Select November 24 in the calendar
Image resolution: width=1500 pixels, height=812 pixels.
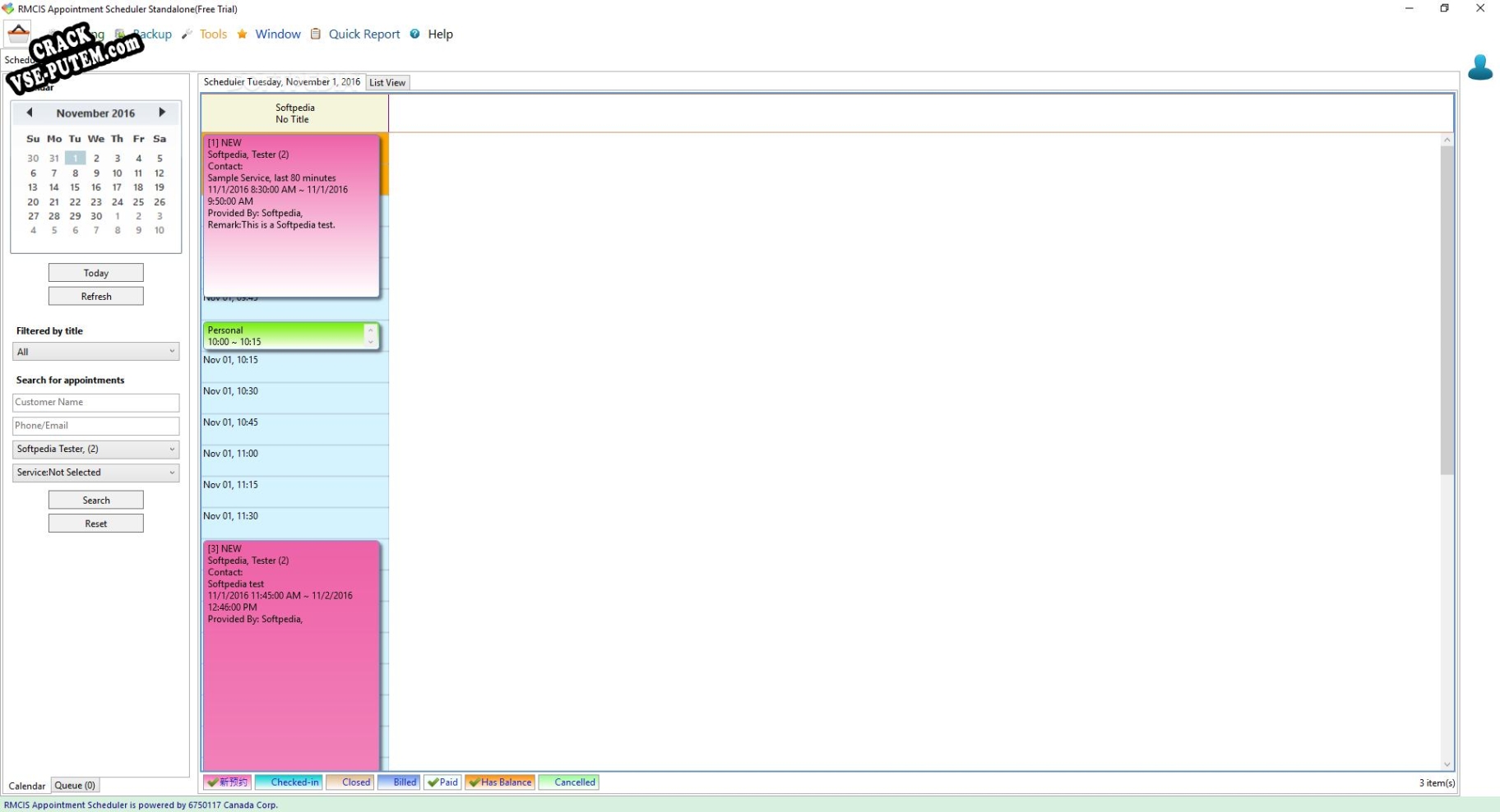click(118, 201)
